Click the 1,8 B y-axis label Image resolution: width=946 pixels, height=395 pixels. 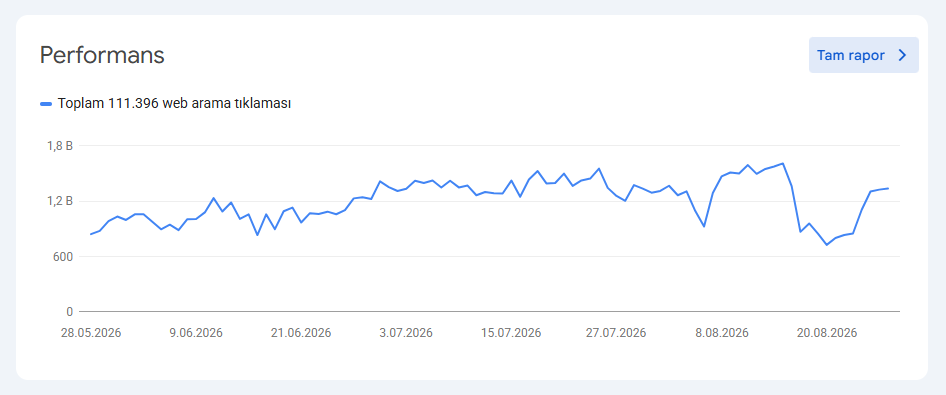click(60, 145)
